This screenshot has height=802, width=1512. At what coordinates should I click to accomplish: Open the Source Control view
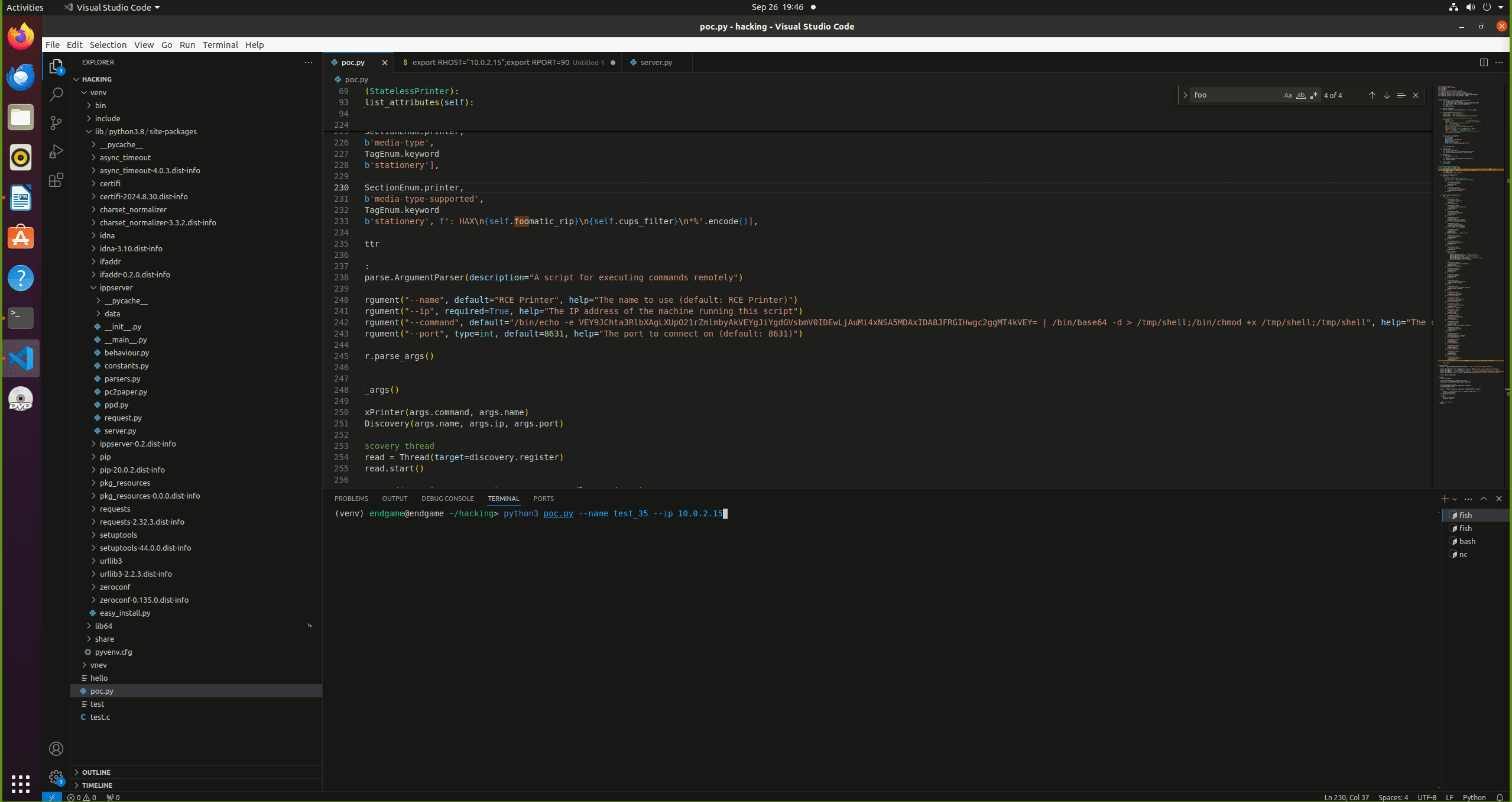pyautogui.click(x=56, y=122)
